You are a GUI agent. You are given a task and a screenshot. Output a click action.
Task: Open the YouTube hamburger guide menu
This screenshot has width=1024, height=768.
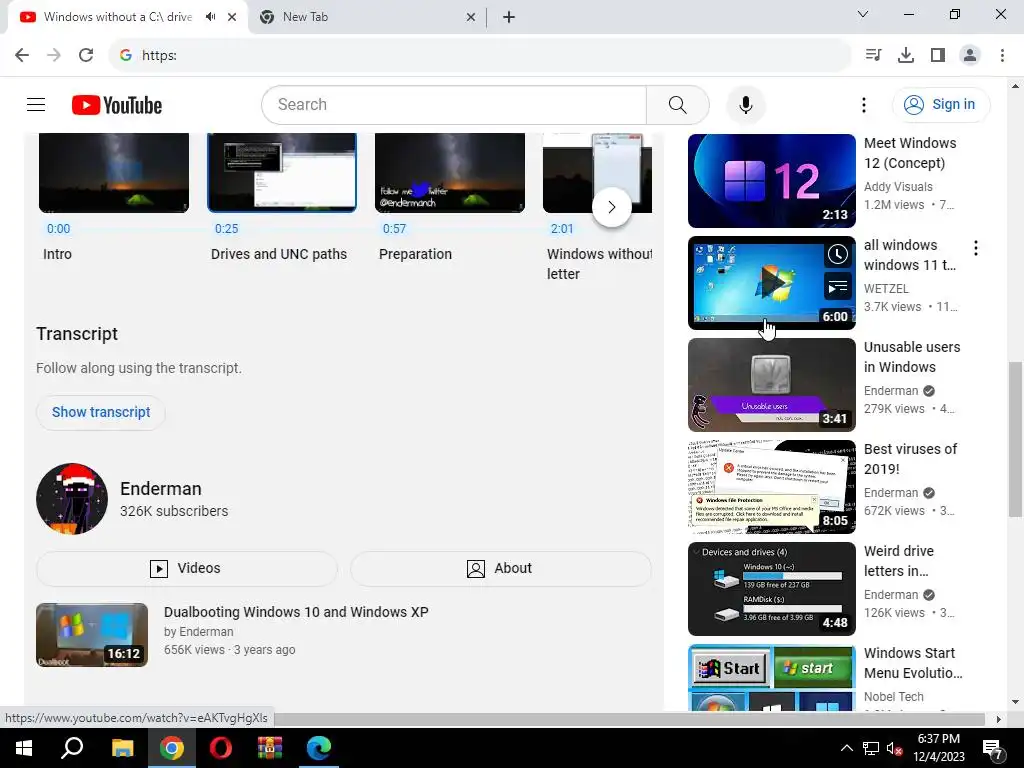click(36, 104)
